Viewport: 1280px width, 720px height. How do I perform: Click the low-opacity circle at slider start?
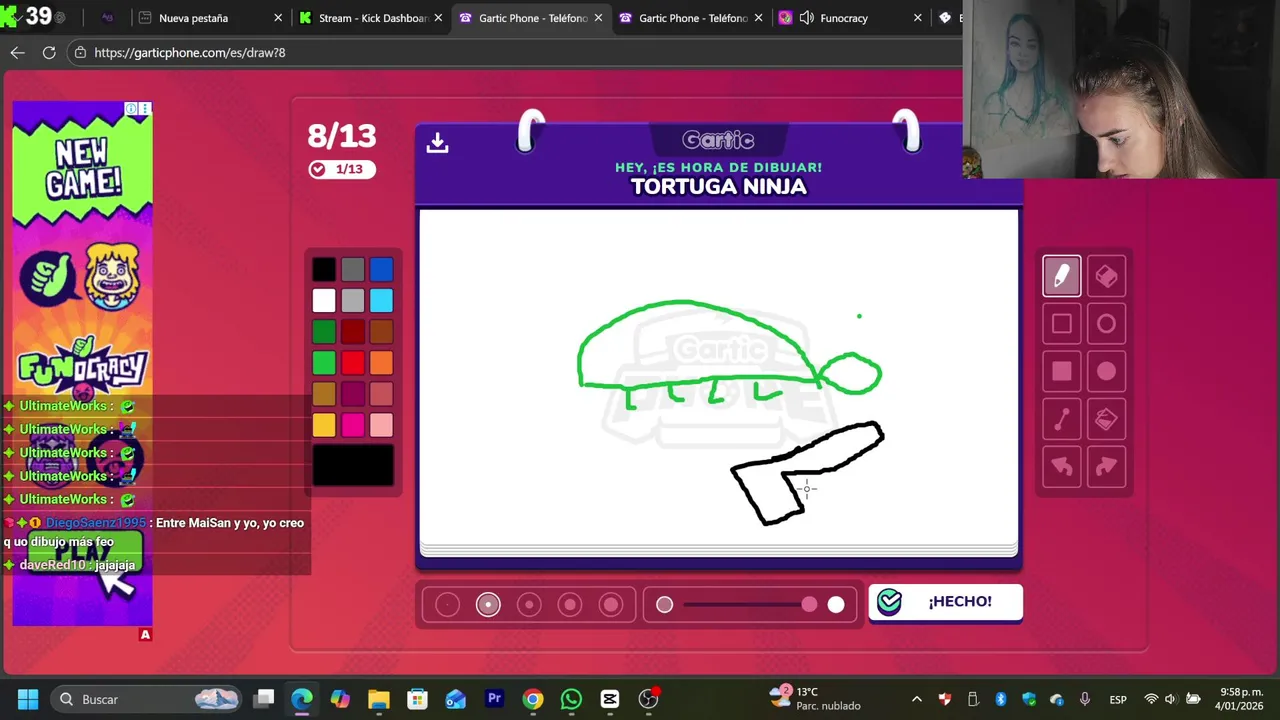click(x=664, y=604)
